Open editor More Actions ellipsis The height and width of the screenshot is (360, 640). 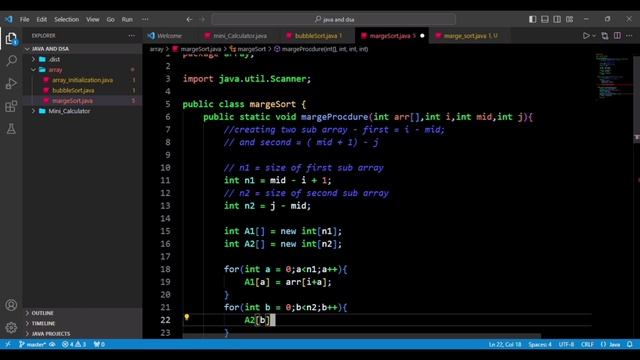pyautogui.click(x=629, y=36)
